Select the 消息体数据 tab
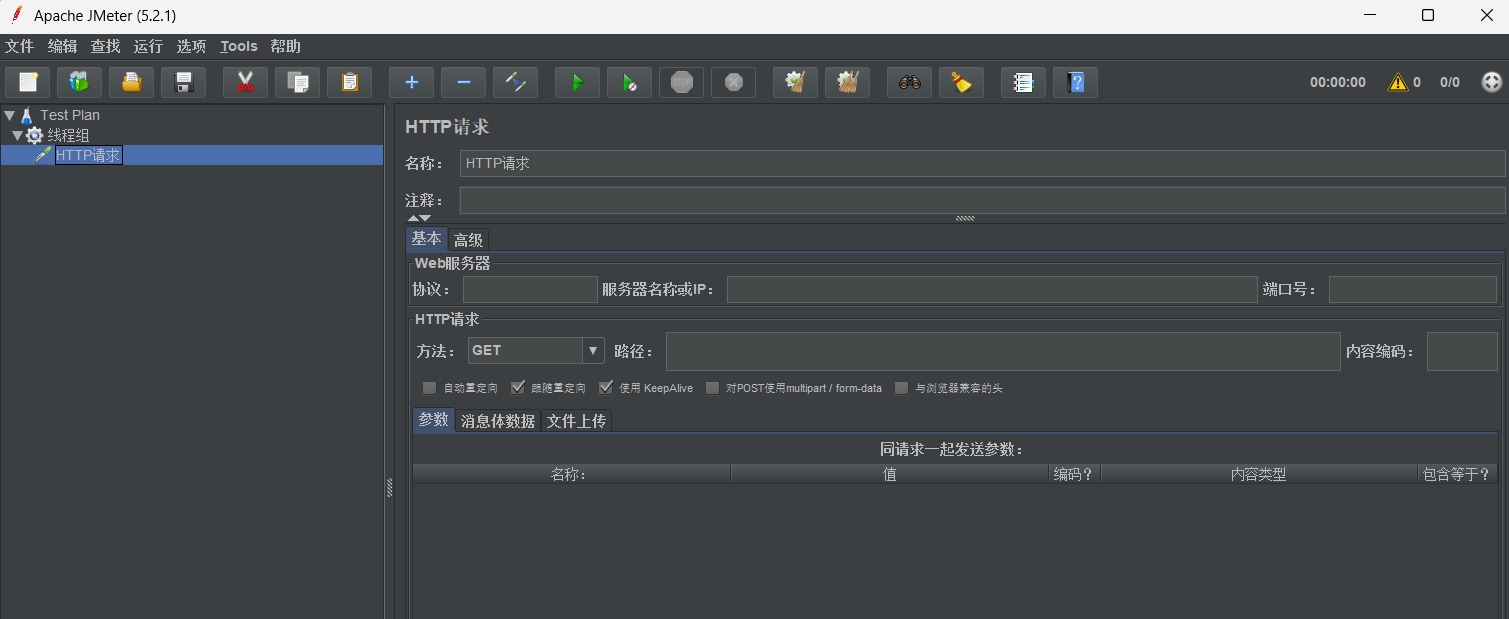This screenshot has height=619, width=1509. click(x=498, y=421)
